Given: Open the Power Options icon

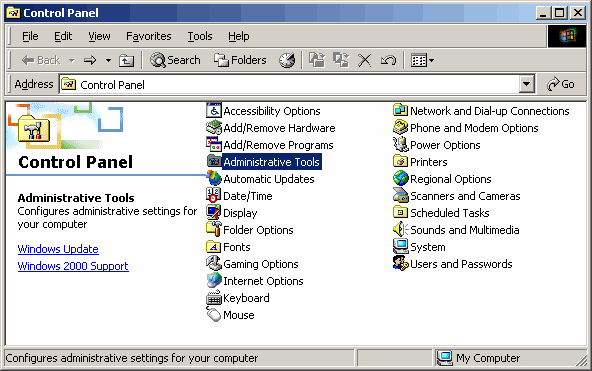Looking at the screenshot, I should (x=401, y=145).
